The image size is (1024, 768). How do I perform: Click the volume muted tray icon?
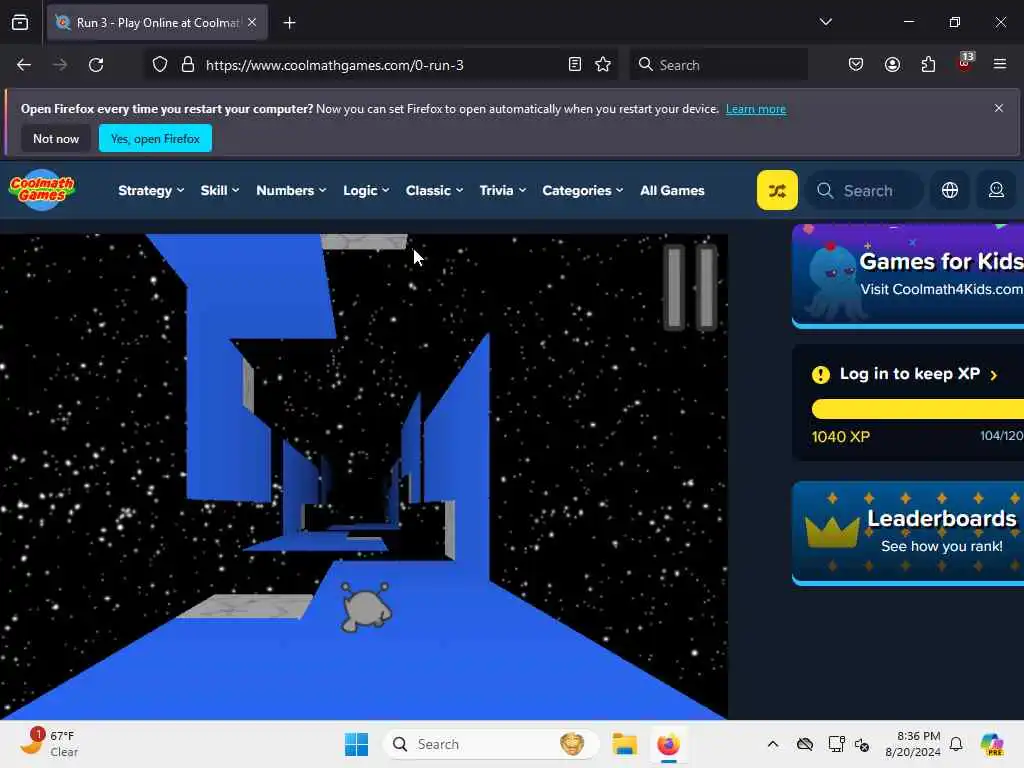[862, 744]
